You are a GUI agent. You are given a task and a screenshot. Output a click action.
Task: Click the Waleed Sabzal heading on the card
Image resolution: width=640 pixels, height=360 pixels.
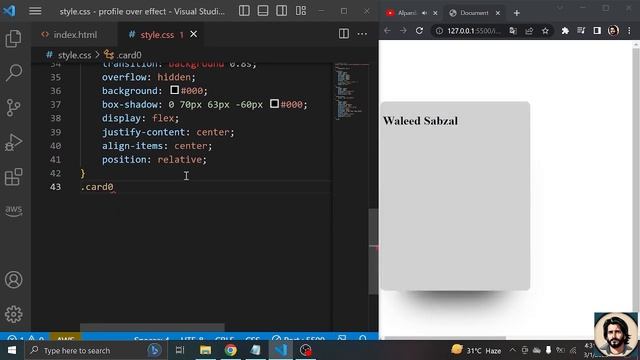[420, 121]
